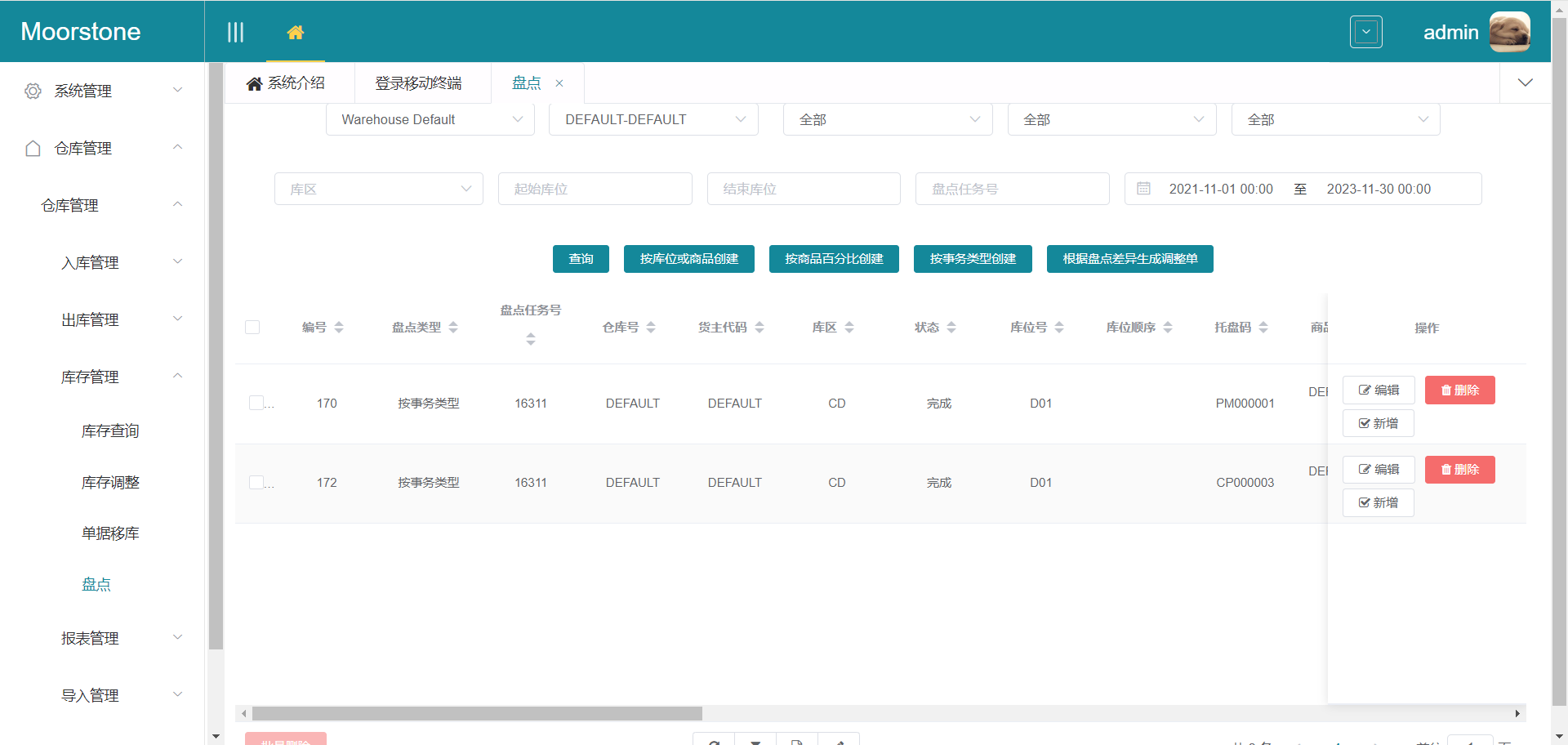Viewport: 1568px width, 745px height.
Task: Switch to the 登录移动终端 tab
Action: [x=421, y=83]
